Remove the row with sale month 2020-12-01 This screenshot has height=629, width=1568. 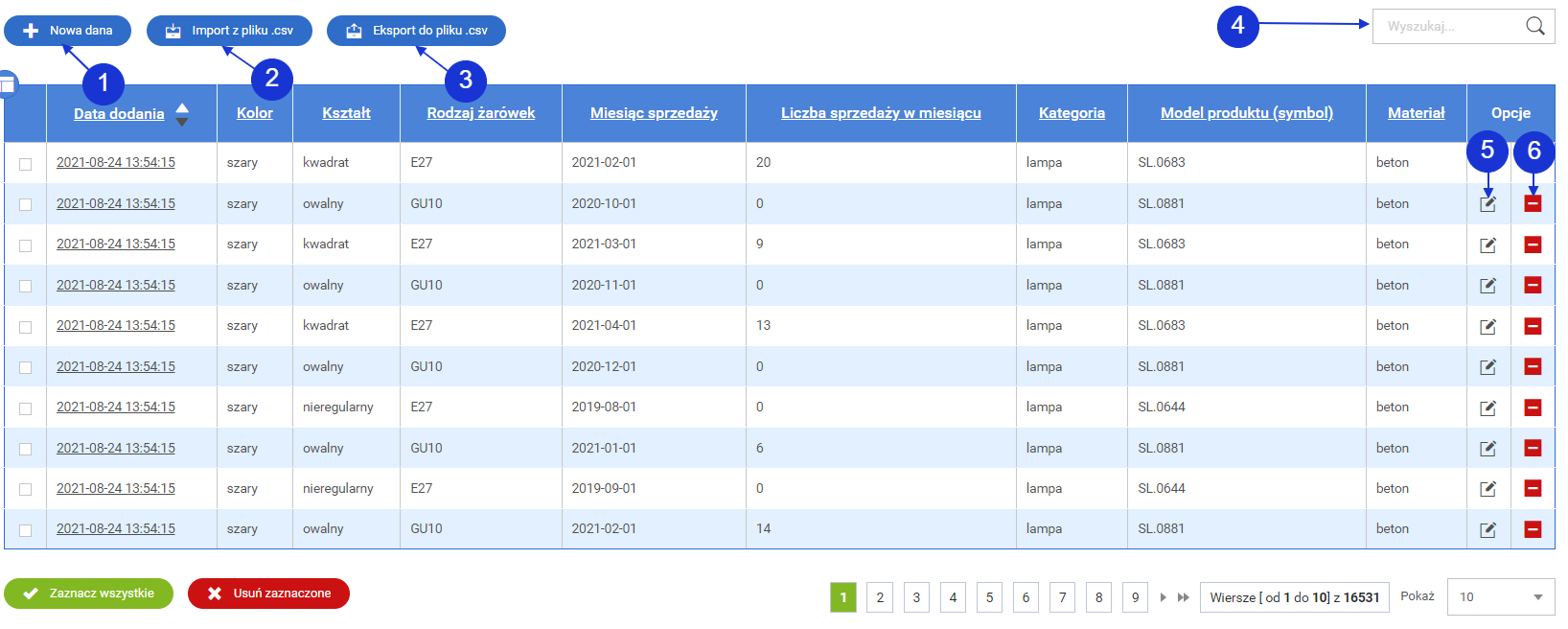coord(1533,367)
